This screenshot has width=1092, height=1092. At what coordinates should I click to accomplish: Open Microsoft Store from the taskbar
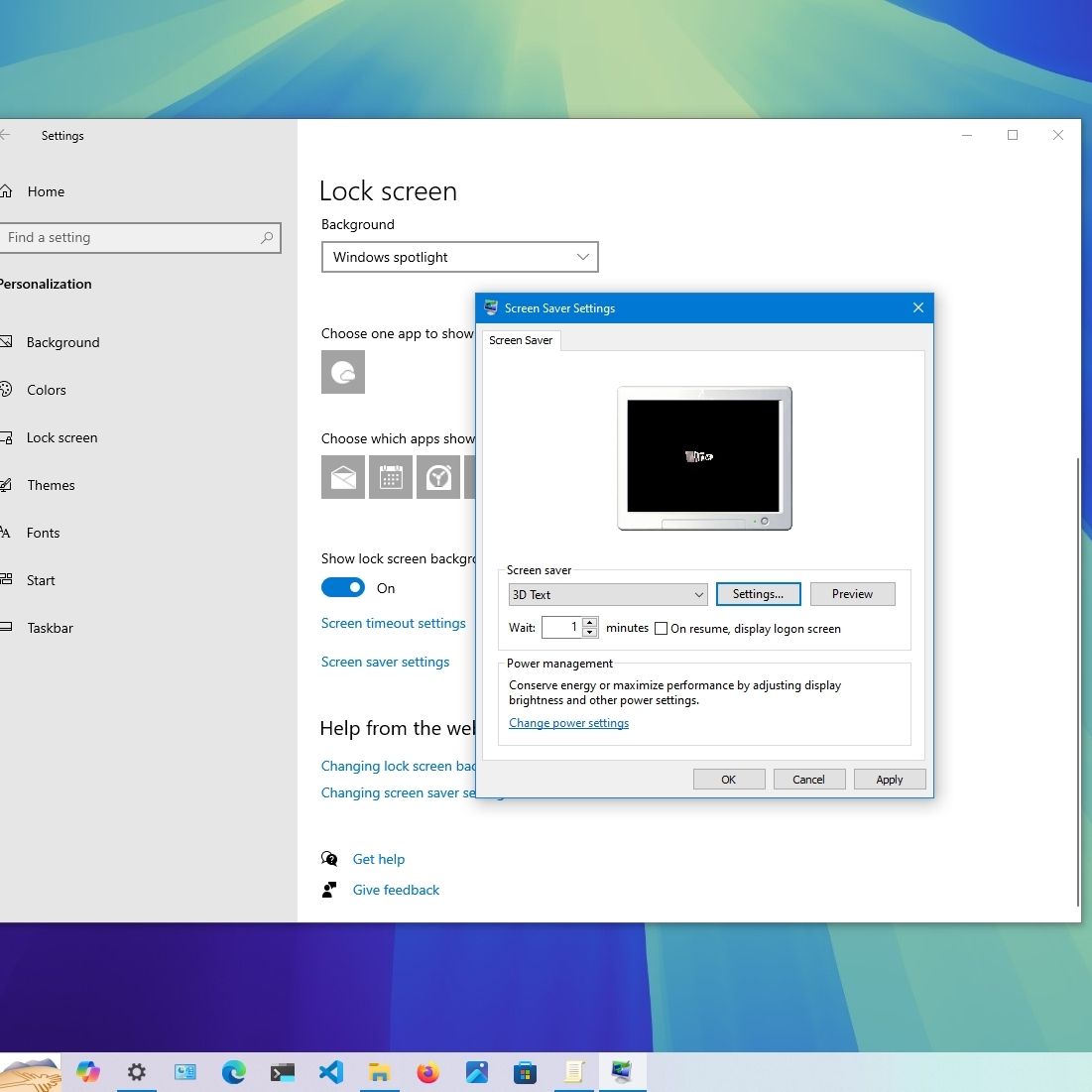525,1072
